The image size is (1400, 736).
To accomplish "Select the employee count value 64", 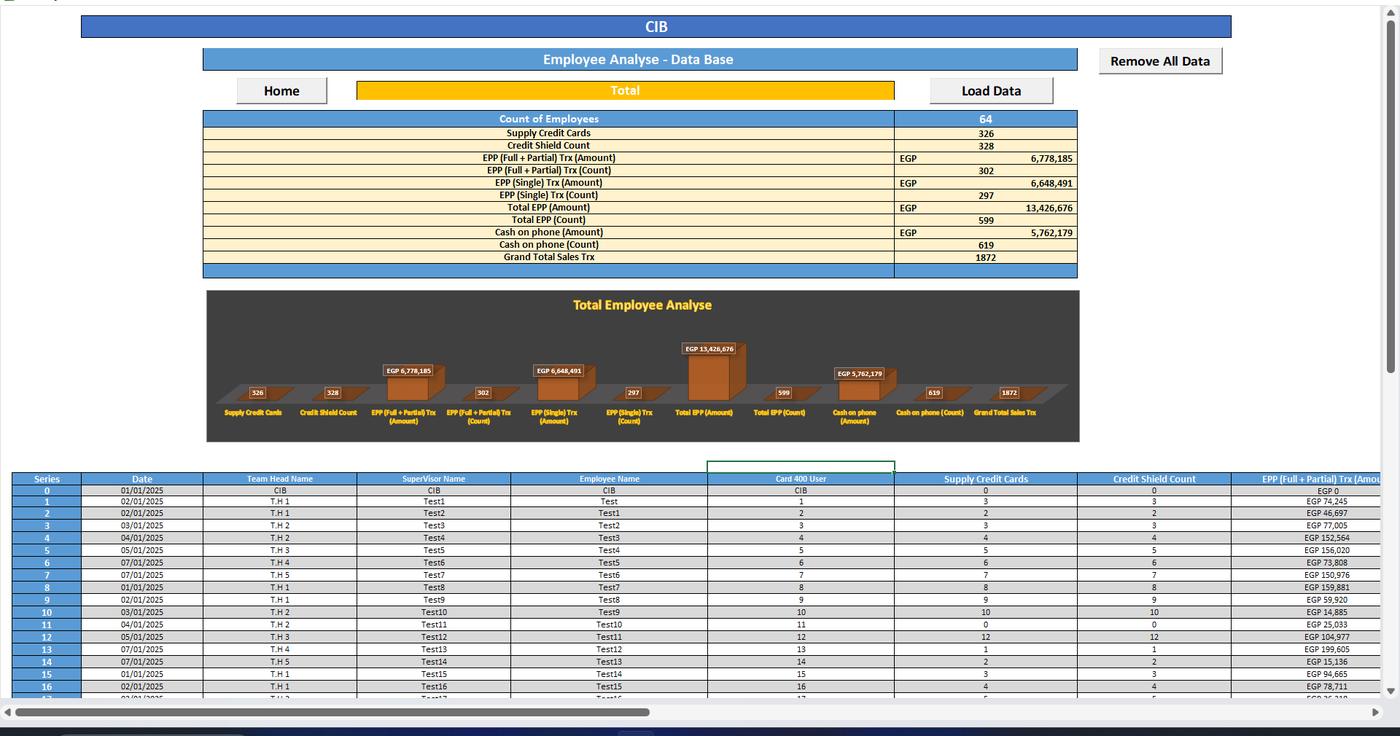I will click(986, 119).
